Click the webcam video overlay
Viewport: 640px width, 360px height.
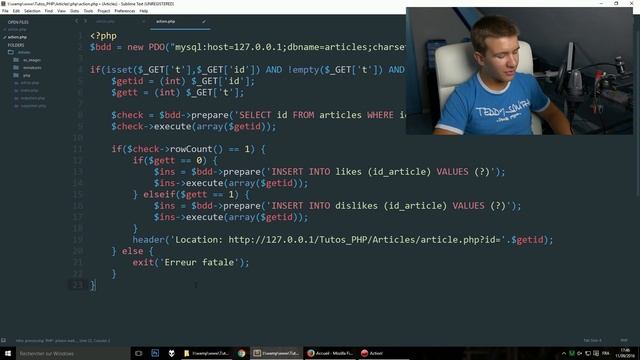519,71
